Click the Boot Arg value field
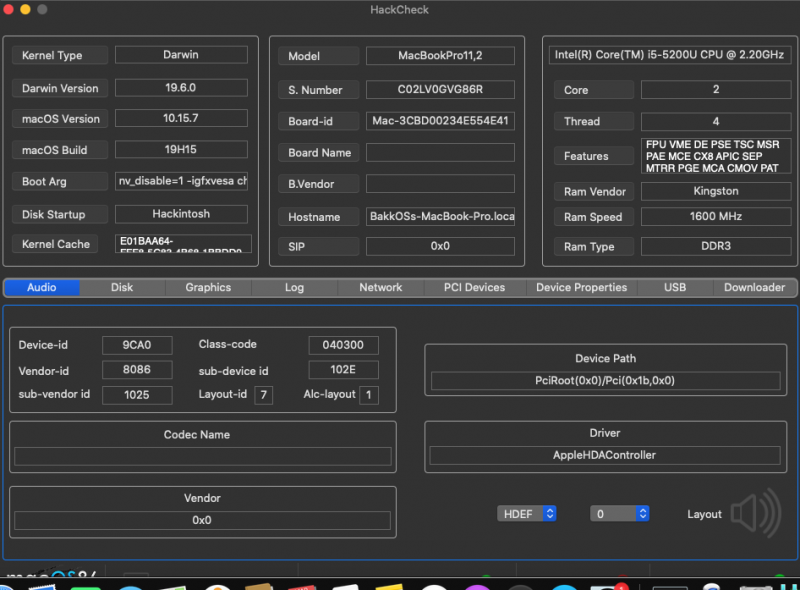 click(182, 181)
